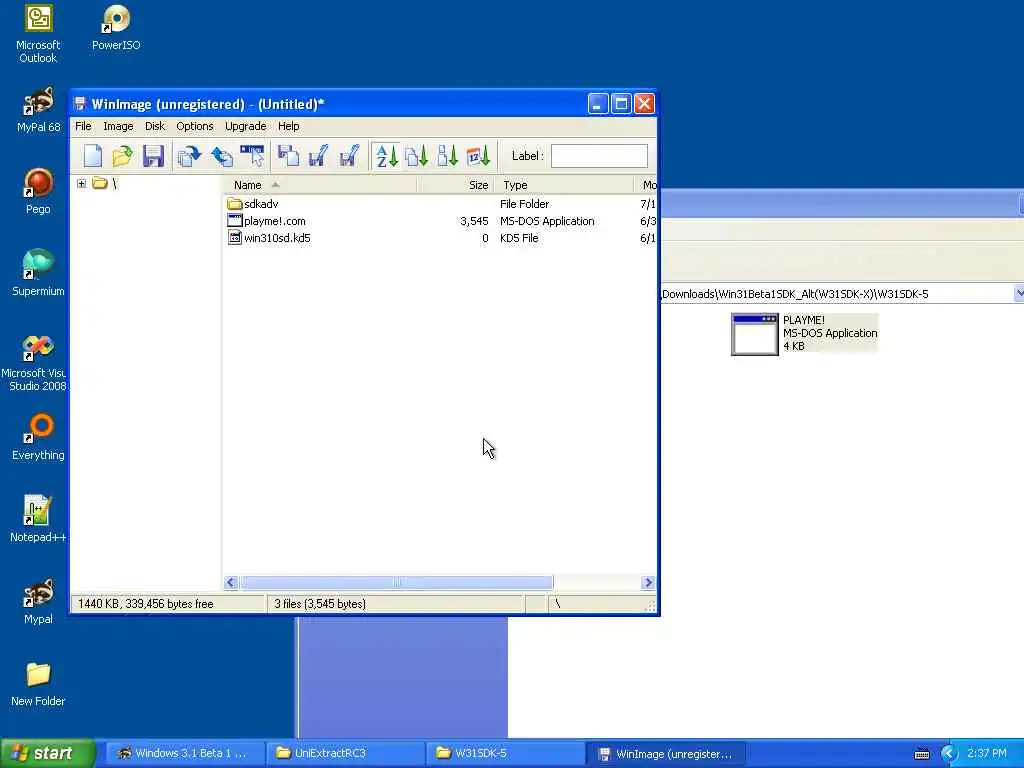The width and height of the screenshot is (1024, 768).
Task: Toggle the Sort by date calendar icon
Action: [x=479, y=156]
